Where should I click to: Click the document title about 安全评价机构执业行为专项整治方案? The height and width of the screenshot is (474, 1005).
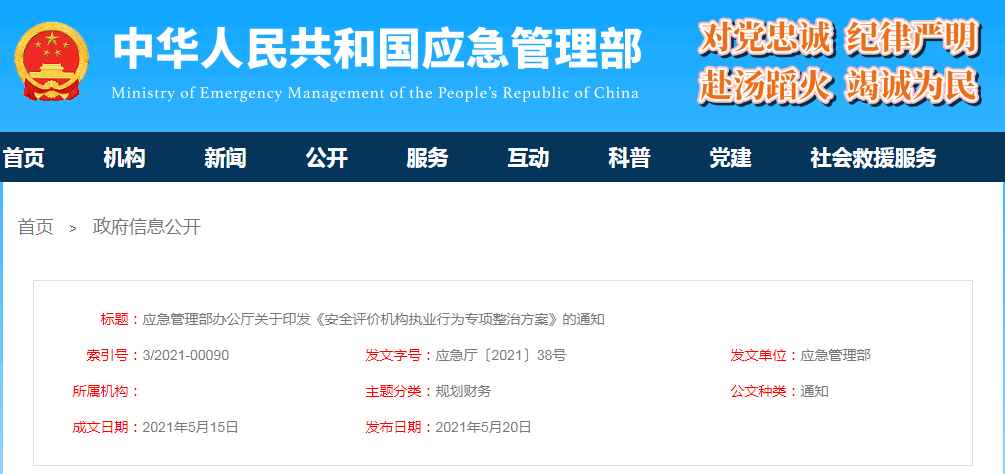click(373, 320)
